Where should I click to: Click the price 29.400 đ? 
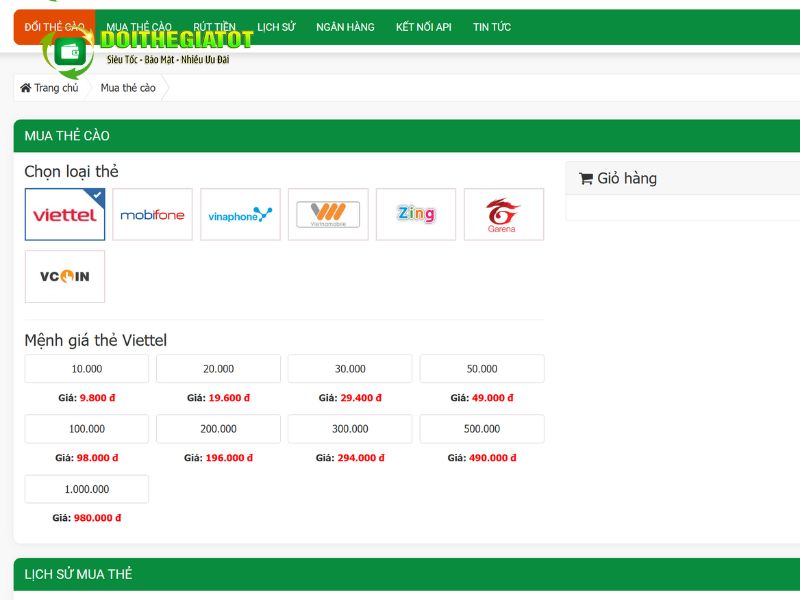361,398
